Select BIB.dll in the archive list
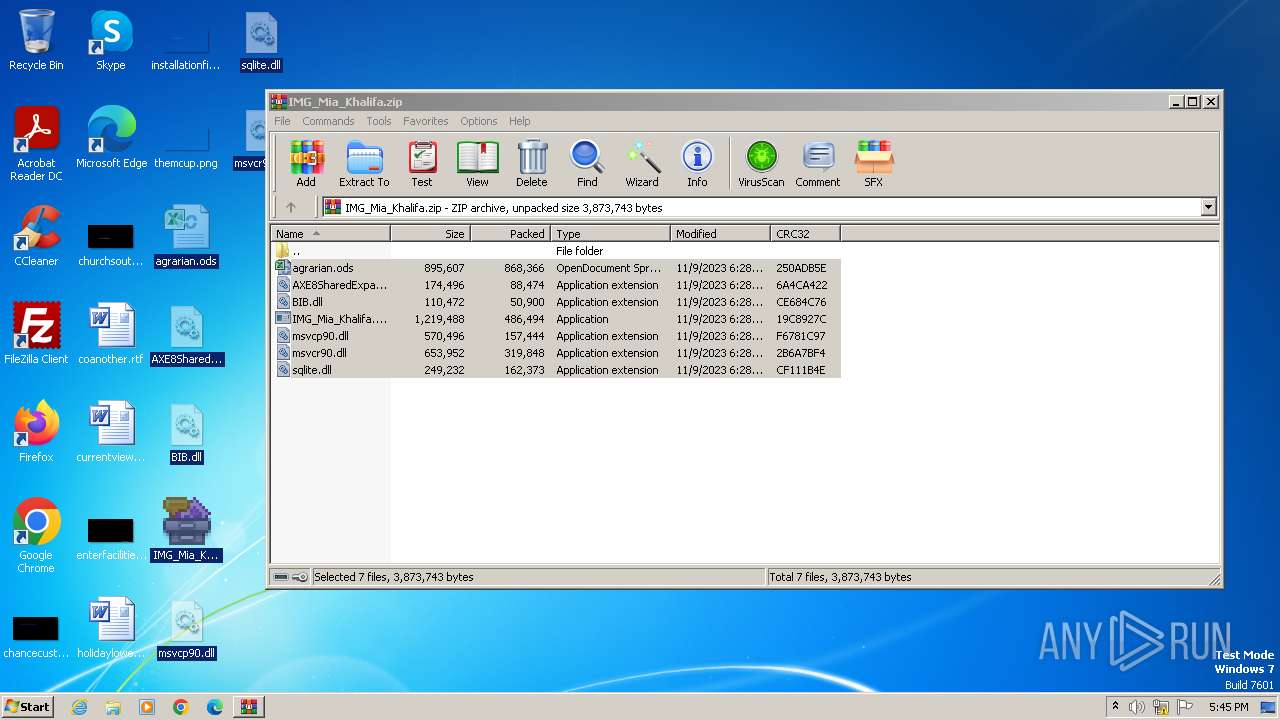Image resolution: width=1280 pixels, height=720 pixels. tap(555, 302)
